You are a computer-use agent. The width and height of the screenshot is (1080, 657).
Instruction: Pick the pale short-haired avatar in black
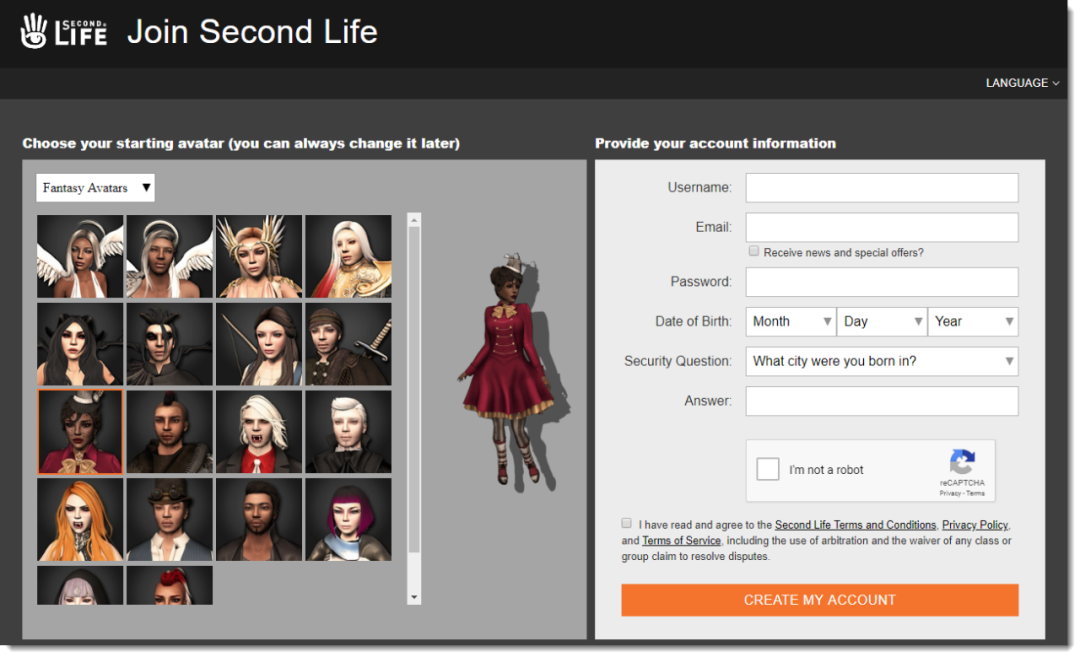349,432
